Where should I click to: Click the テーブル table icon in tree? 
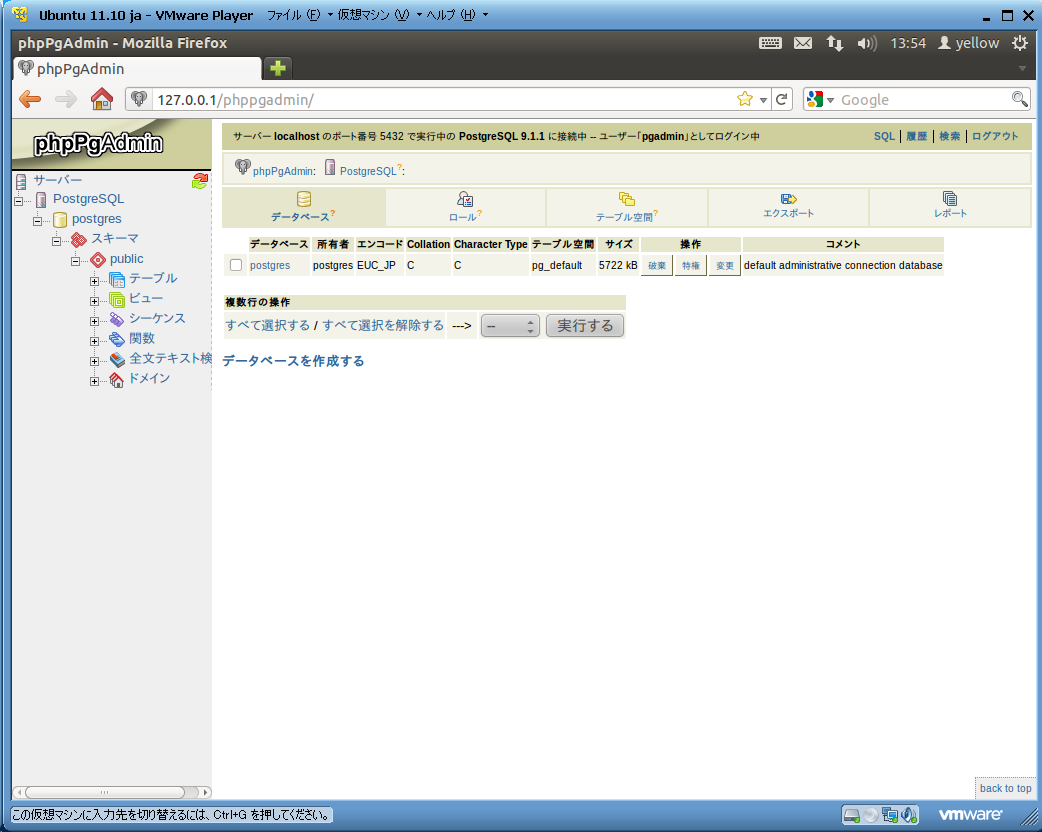[117, 279]
